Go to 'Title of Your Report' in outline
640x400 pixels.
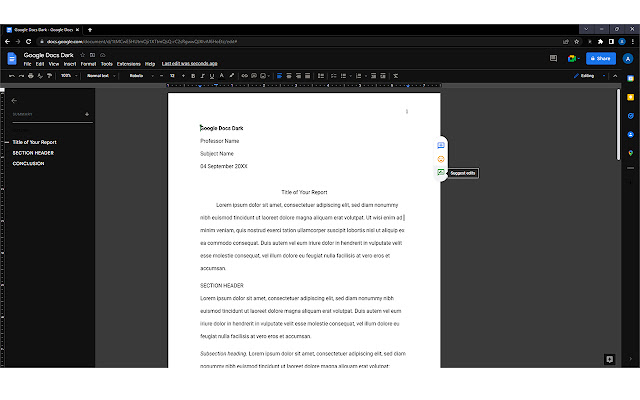pos(35,142)
